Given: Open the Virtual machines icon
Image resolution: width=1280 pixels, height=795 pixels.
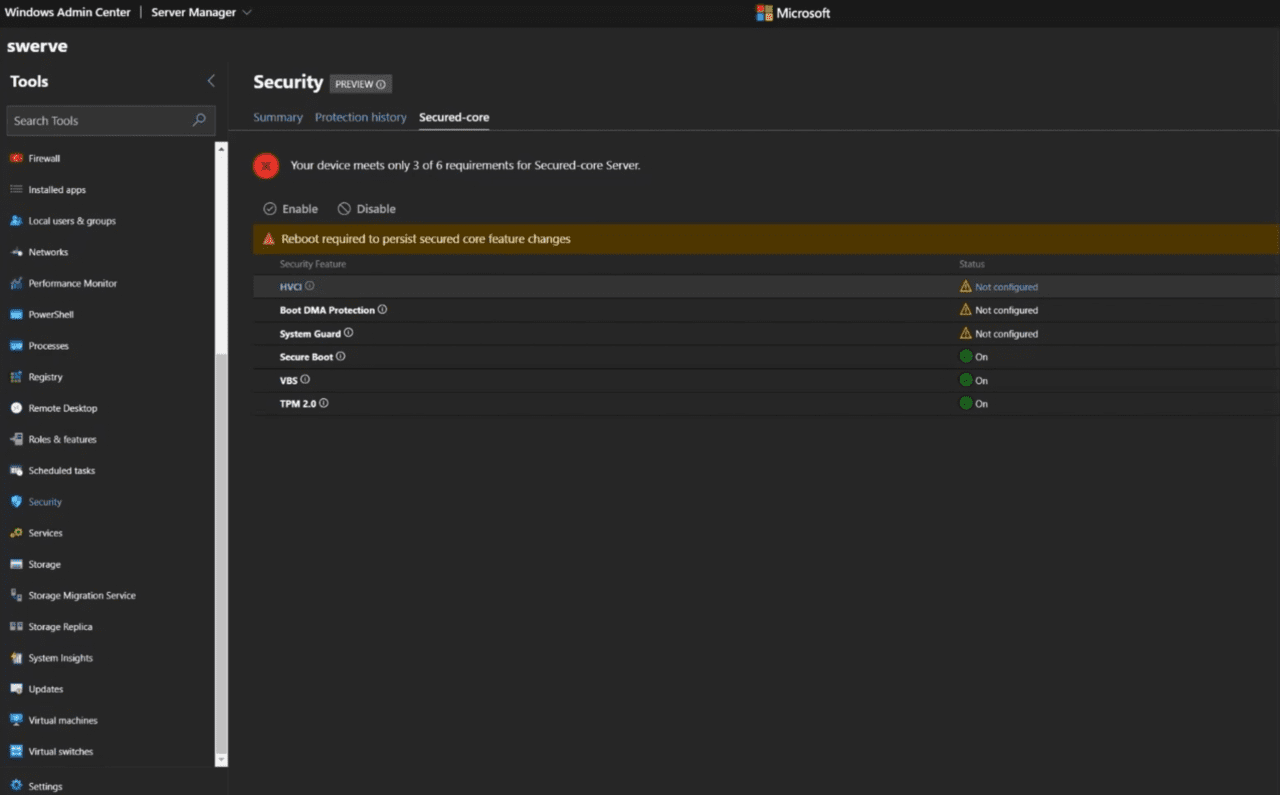Looking at the screenshot, I should coord(16,720).
